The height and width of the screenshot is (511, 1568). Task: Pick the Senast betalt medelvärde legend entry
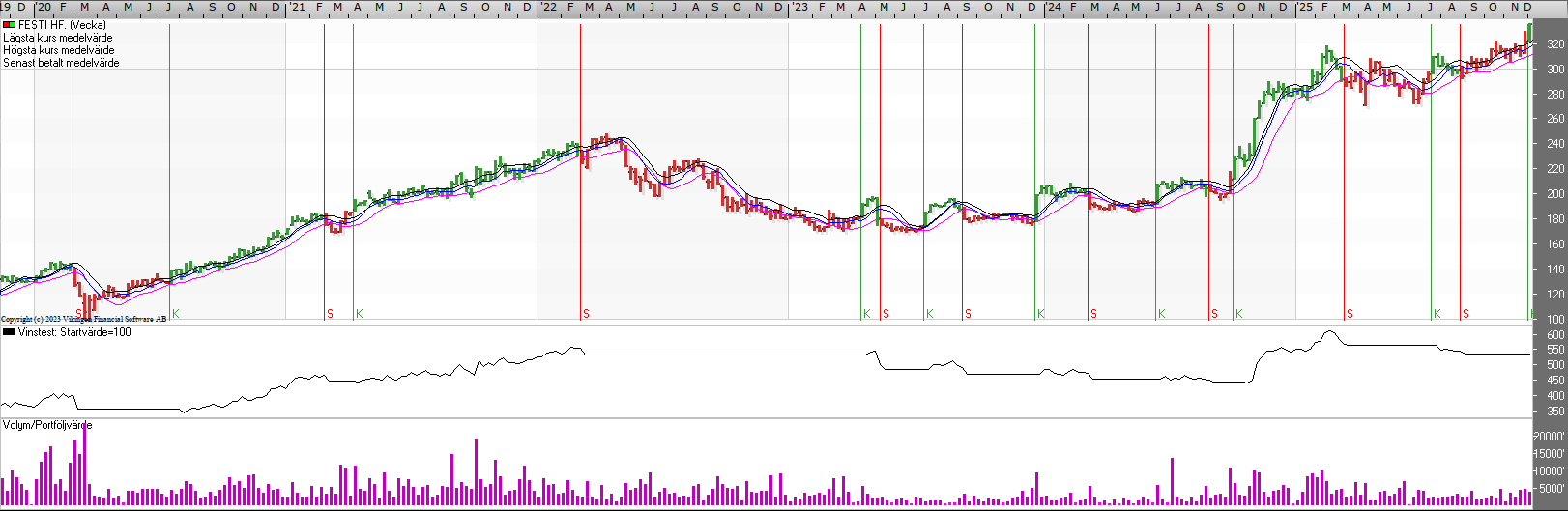coord(61,63)
